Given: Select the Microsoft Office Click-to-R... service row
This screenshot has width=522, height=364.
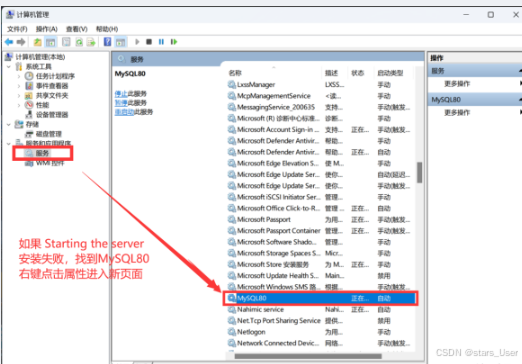Looking at the screenshot, I should click(x=321, y=208).
